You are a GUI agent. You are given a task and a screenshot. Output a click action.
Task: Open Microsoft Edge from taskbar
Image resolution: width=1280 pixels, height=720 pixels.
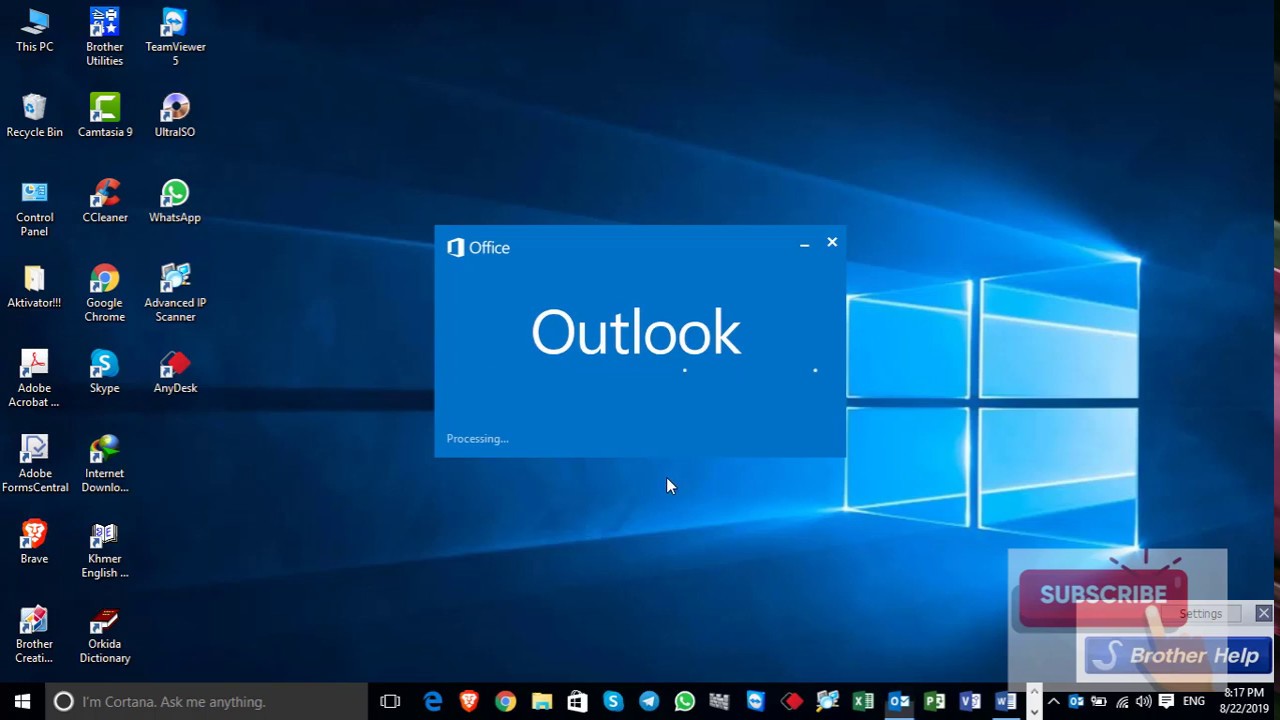tap(433, 702)
